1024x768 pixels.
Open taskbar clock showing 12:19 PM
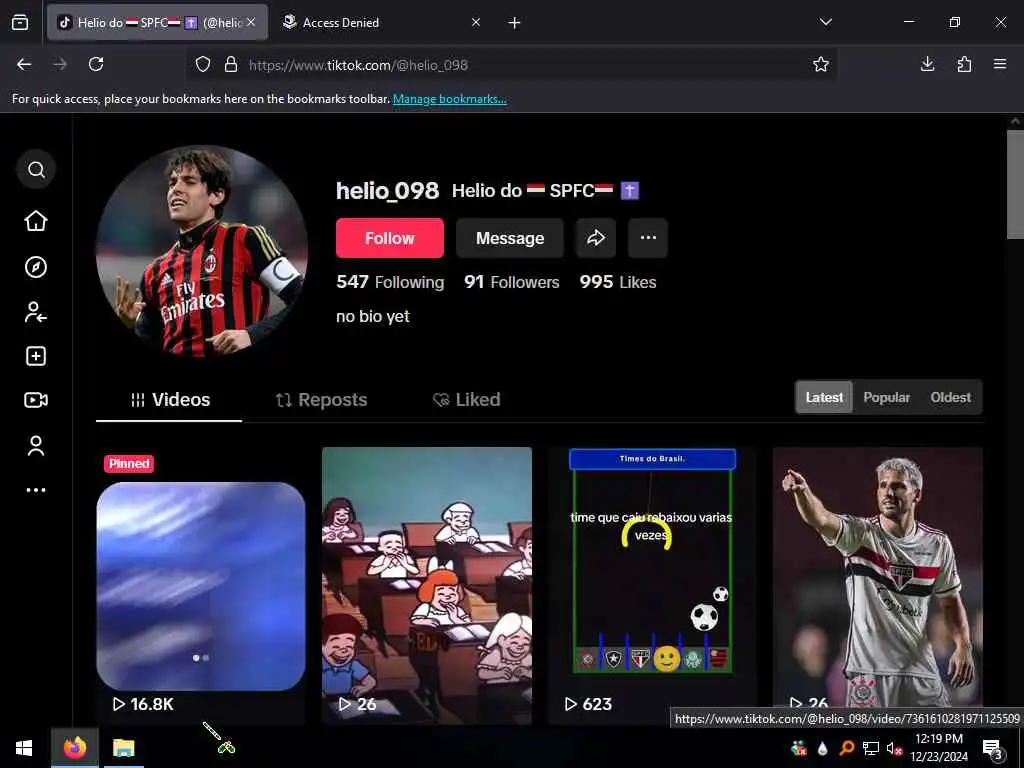click(x=939, y=748)
